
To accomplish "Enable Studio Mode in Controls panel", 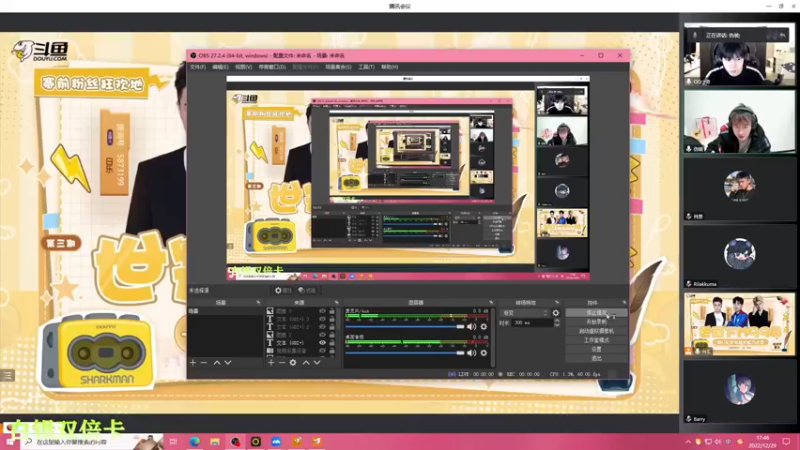I will pos(596,340).
